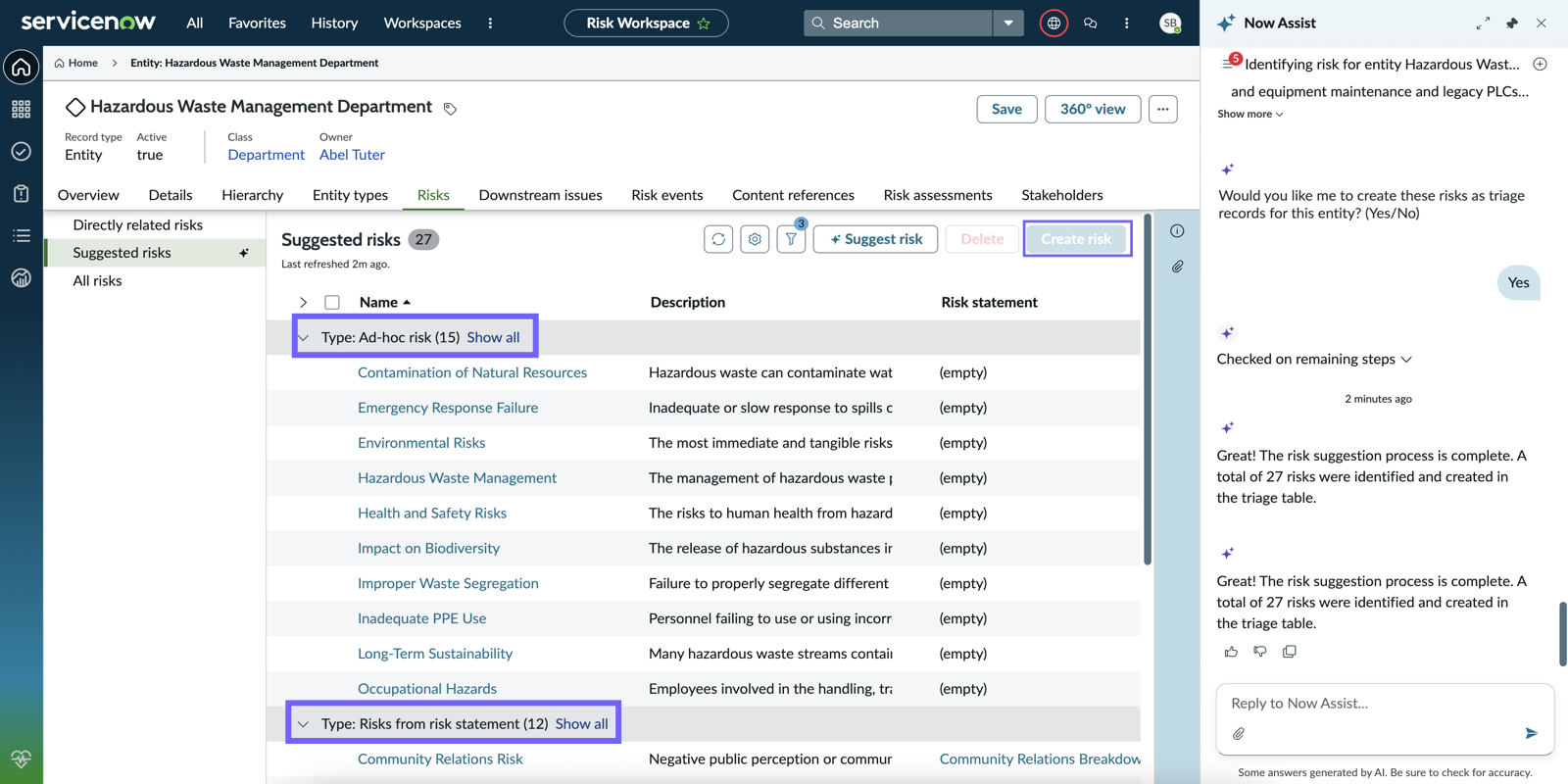Open the info icon in right rail

(x=1177, y=231)
